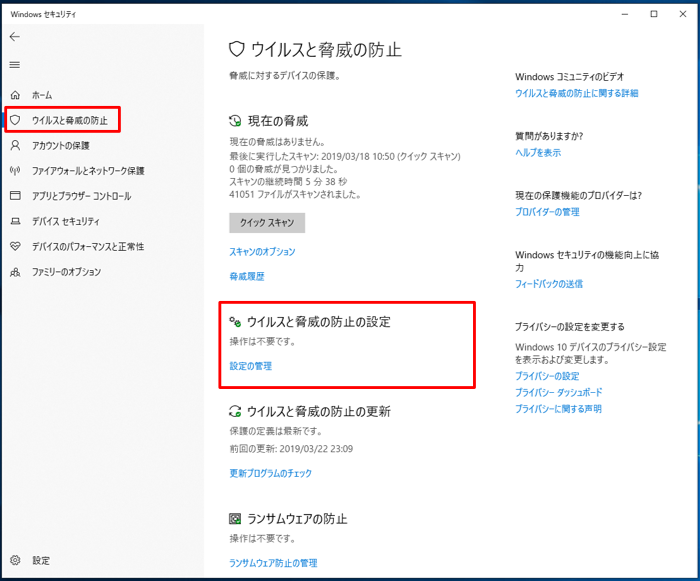Click the heart icon for デバイスのパフォーマンスと正常性
This screenshot has height=581, width=700.
[15, 246]
